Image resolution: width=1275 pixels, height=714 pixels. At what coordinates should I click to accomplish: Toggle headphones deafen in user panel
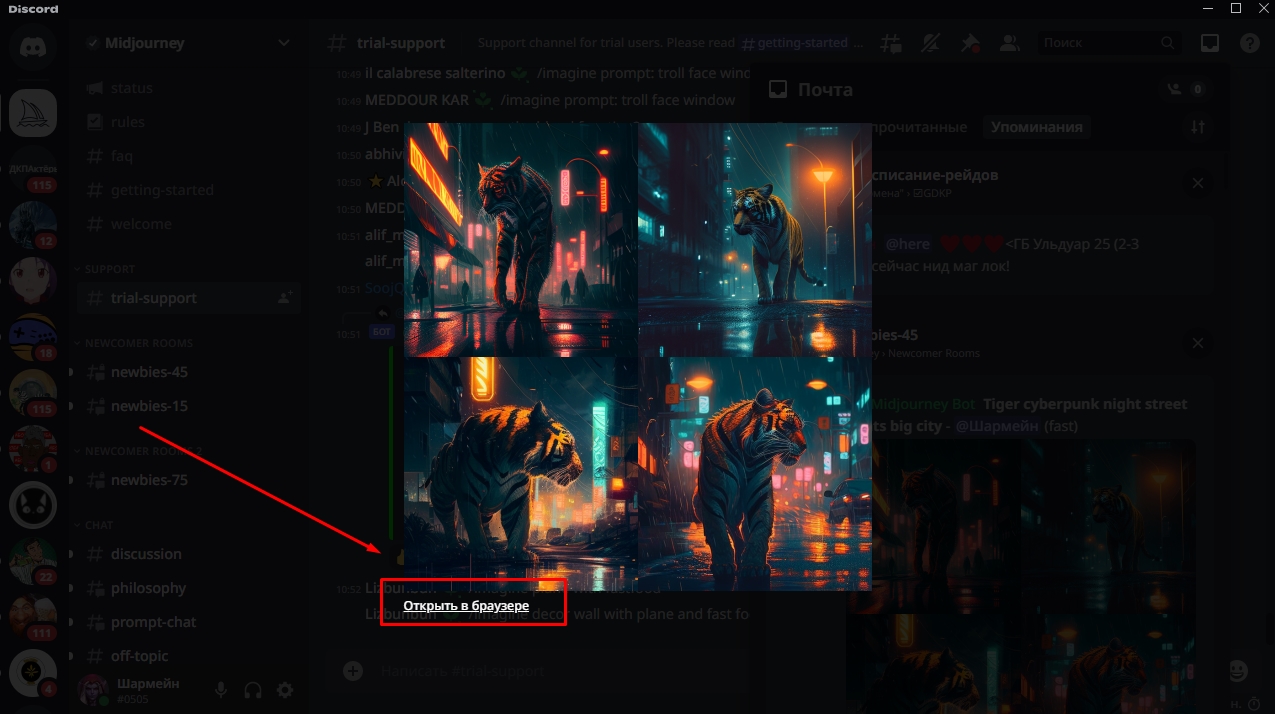coord(253,689)
